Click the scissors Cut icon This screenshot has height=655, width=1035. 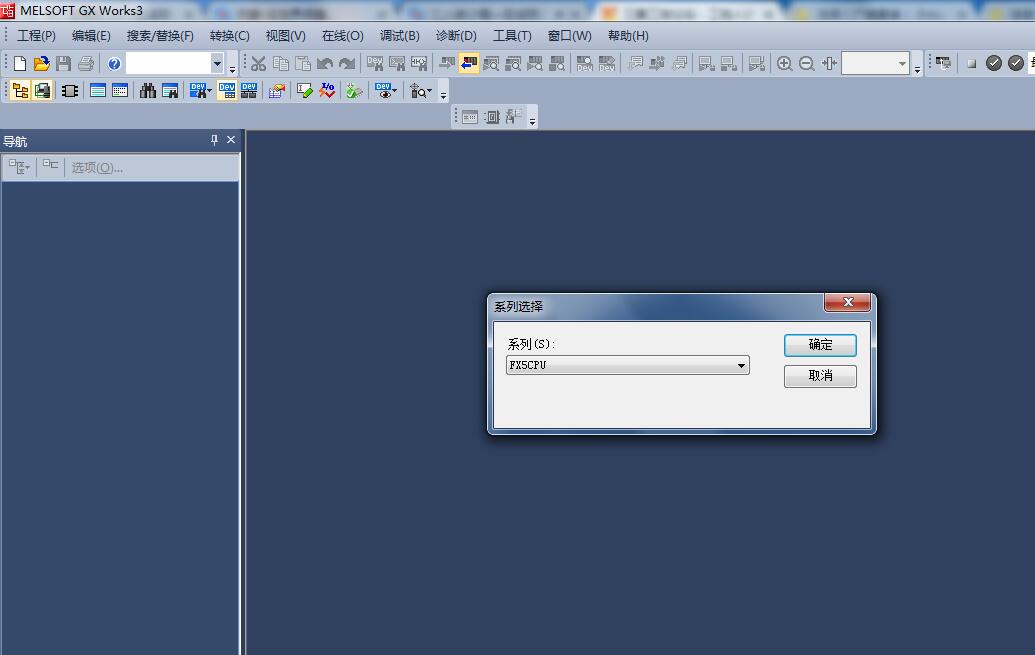[258, 64]
